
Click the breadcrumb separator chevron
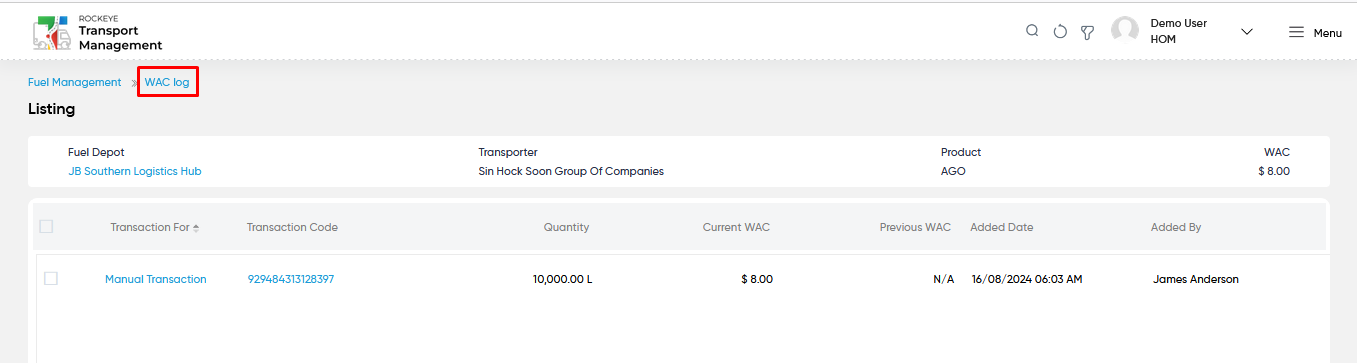pyautogui.click(x=134, y=82)
